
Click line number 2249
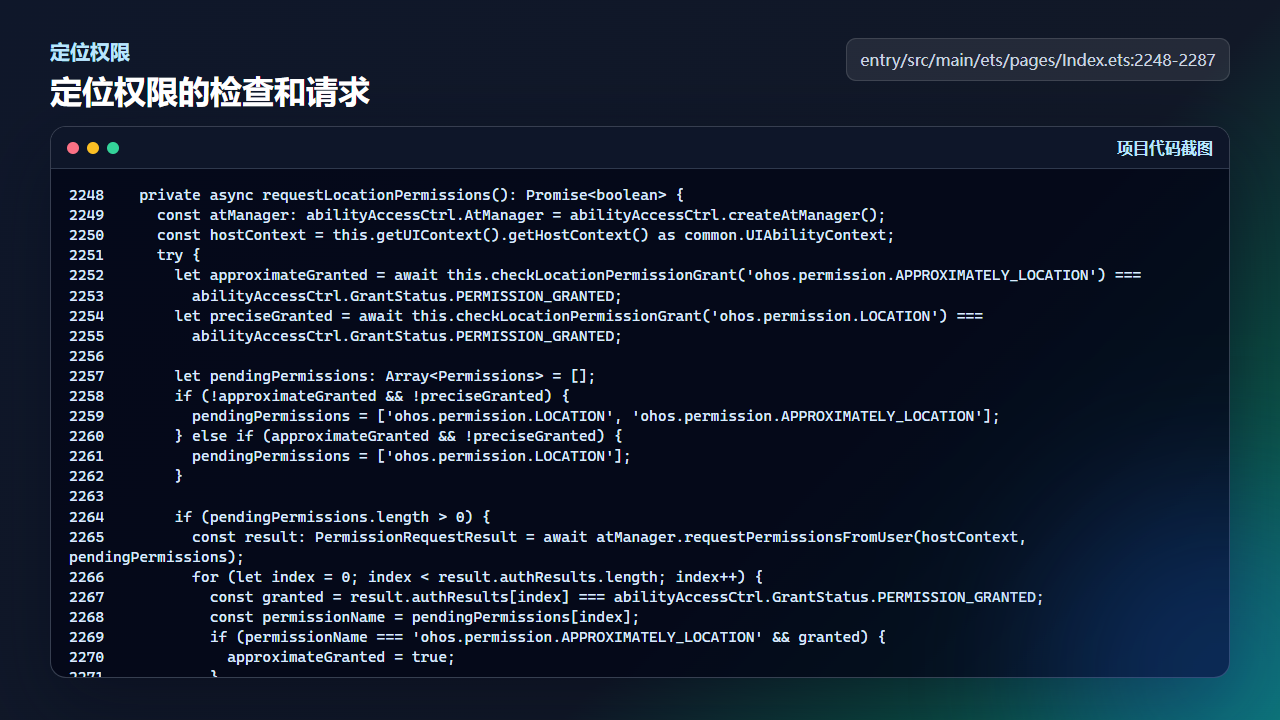pos(86,215)
